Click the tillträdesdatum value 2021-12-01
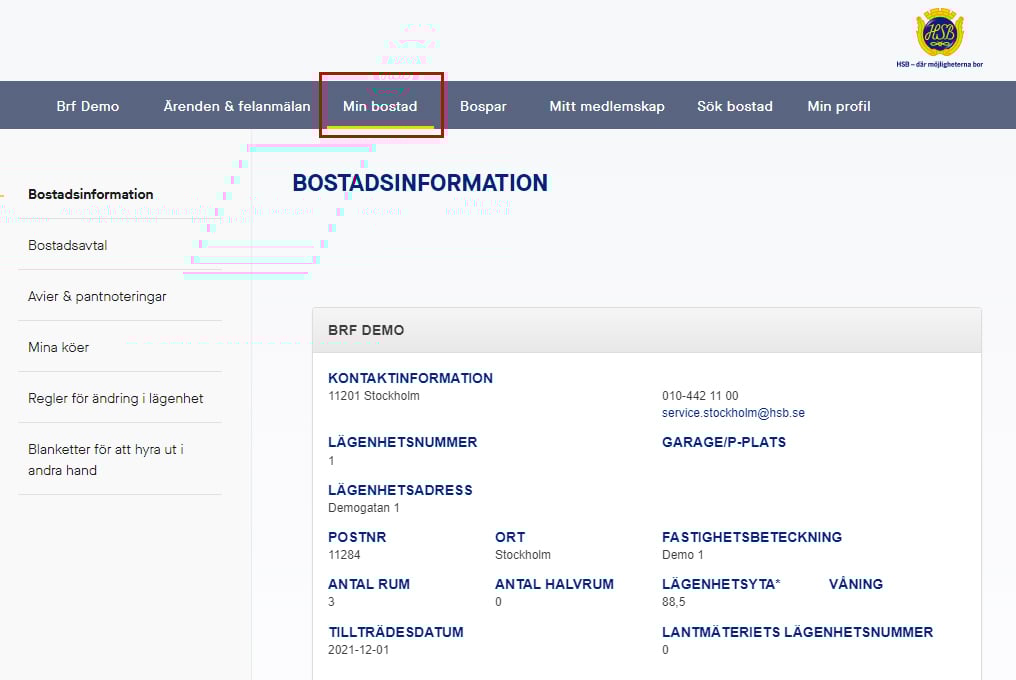This screenshot has width=1016, height=680. 358,650
